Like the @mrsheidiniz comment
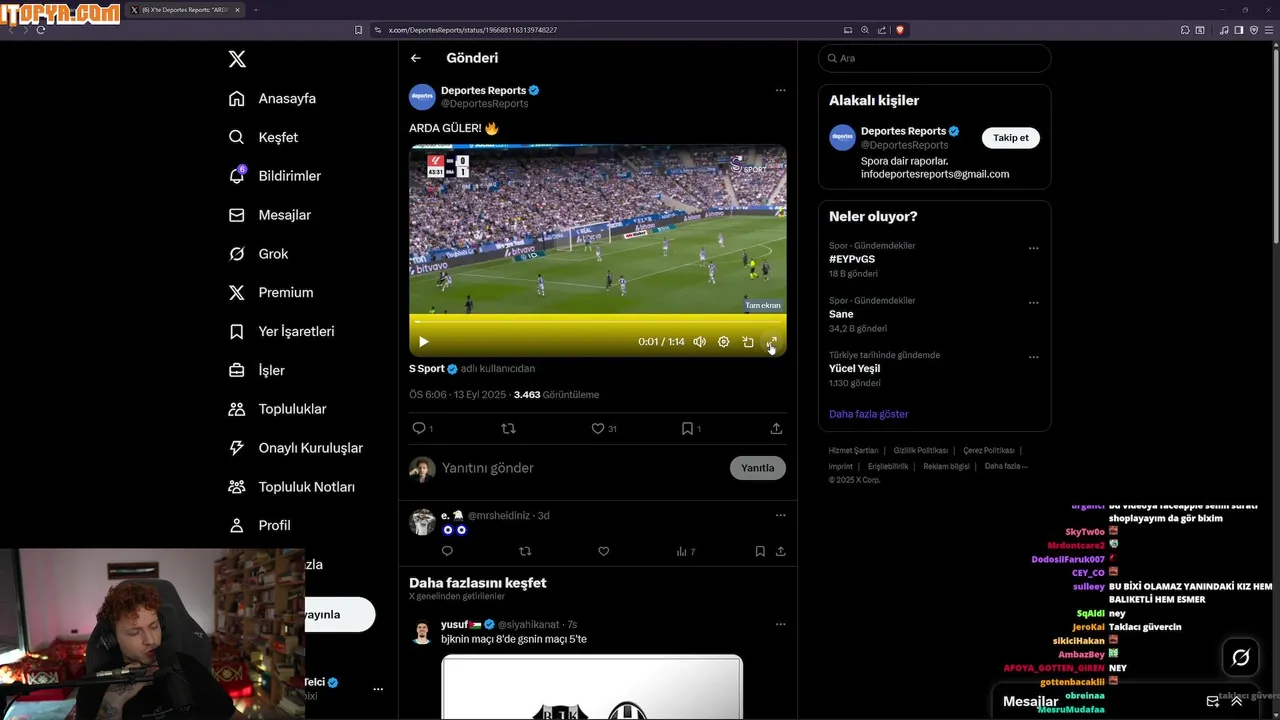This screenshot has height=720, width=1280. click(603, 551)
